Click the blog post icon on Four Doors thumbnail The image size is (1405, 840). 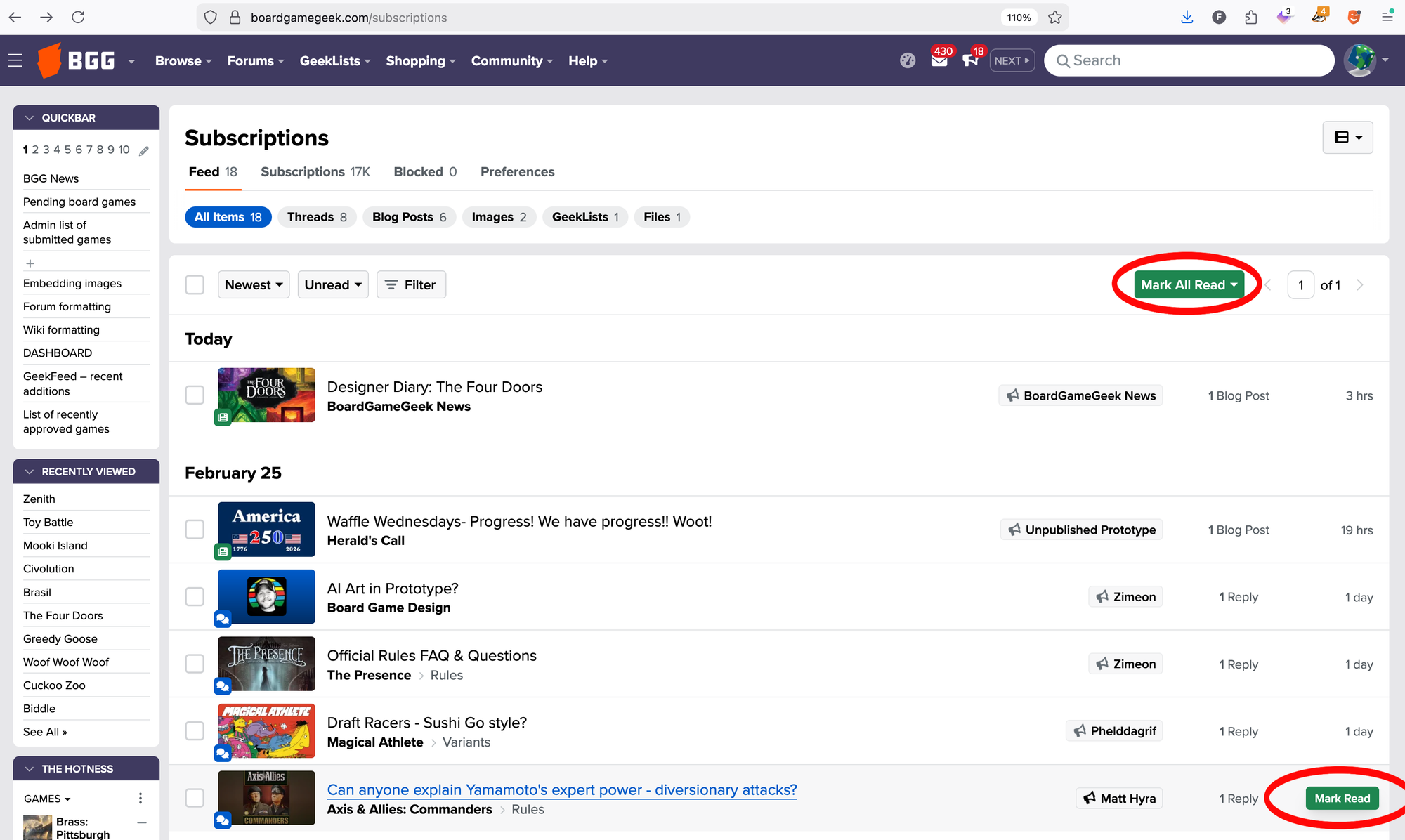(223, 417)
